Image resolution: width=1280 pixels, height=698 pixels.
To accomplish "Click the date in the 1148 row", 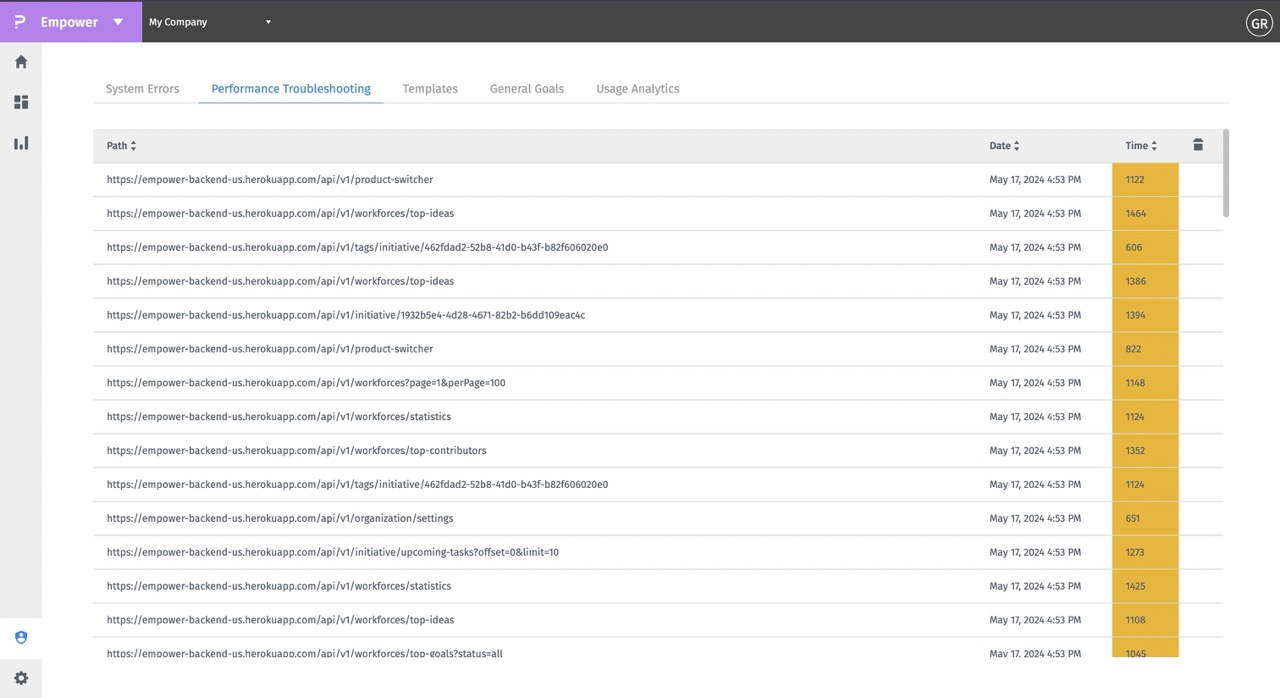I will [x=1035, y=384].
